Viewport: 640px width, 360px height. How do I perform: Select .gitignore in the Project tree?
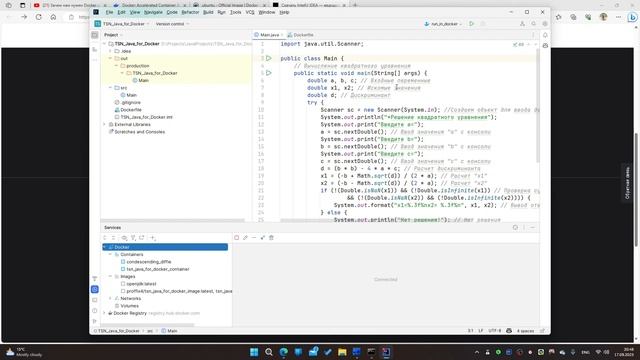128,102
